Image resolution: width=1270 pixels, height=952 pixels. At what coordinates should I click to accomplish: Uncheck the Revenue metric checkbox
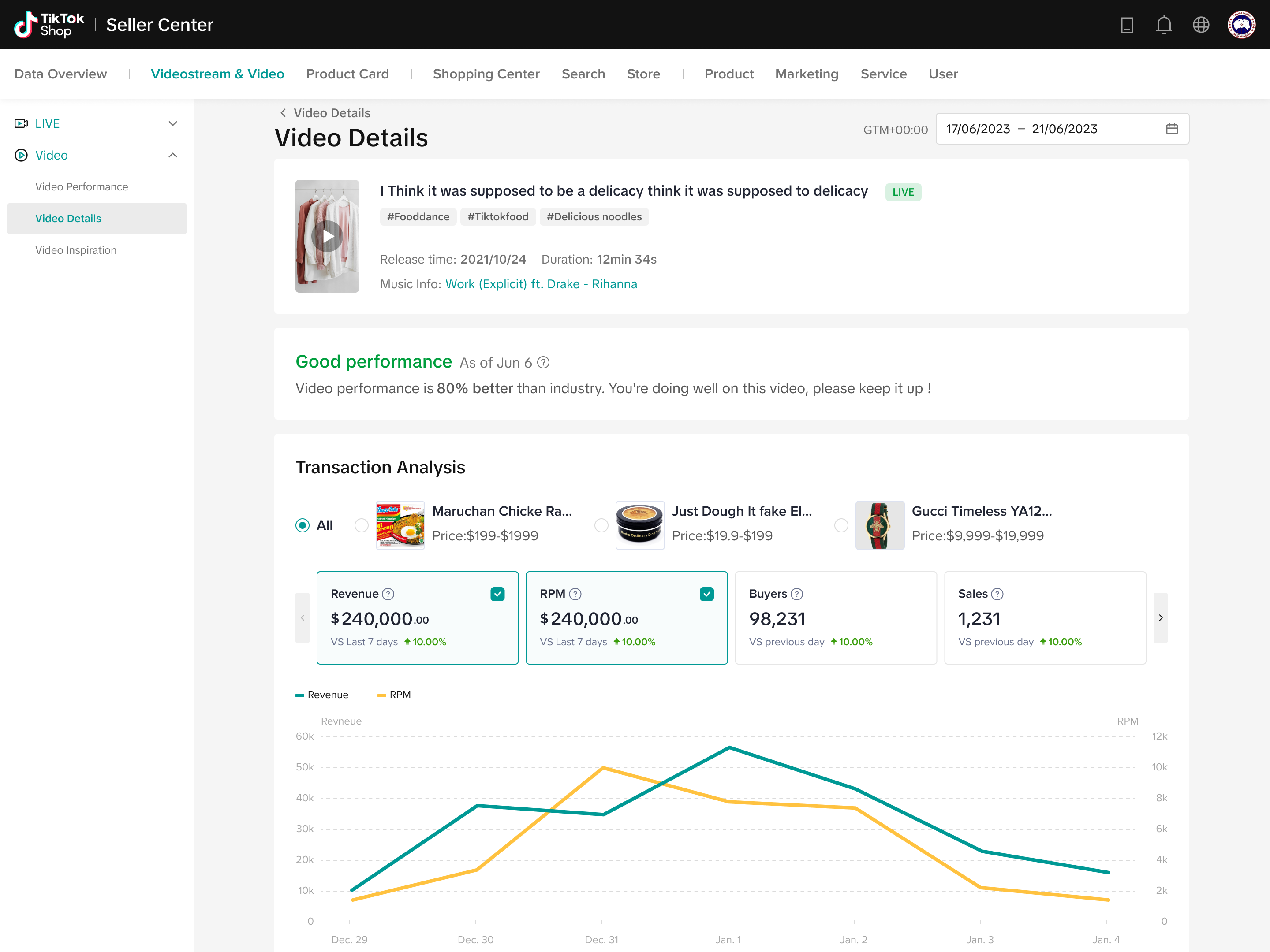click(497, 594)
